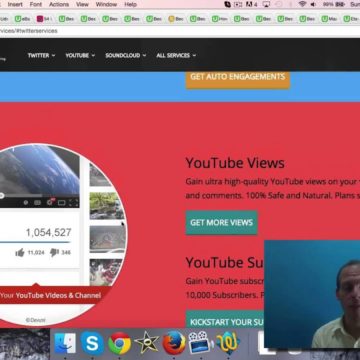Click the Skype status icon in menu bar

point(227,4)
